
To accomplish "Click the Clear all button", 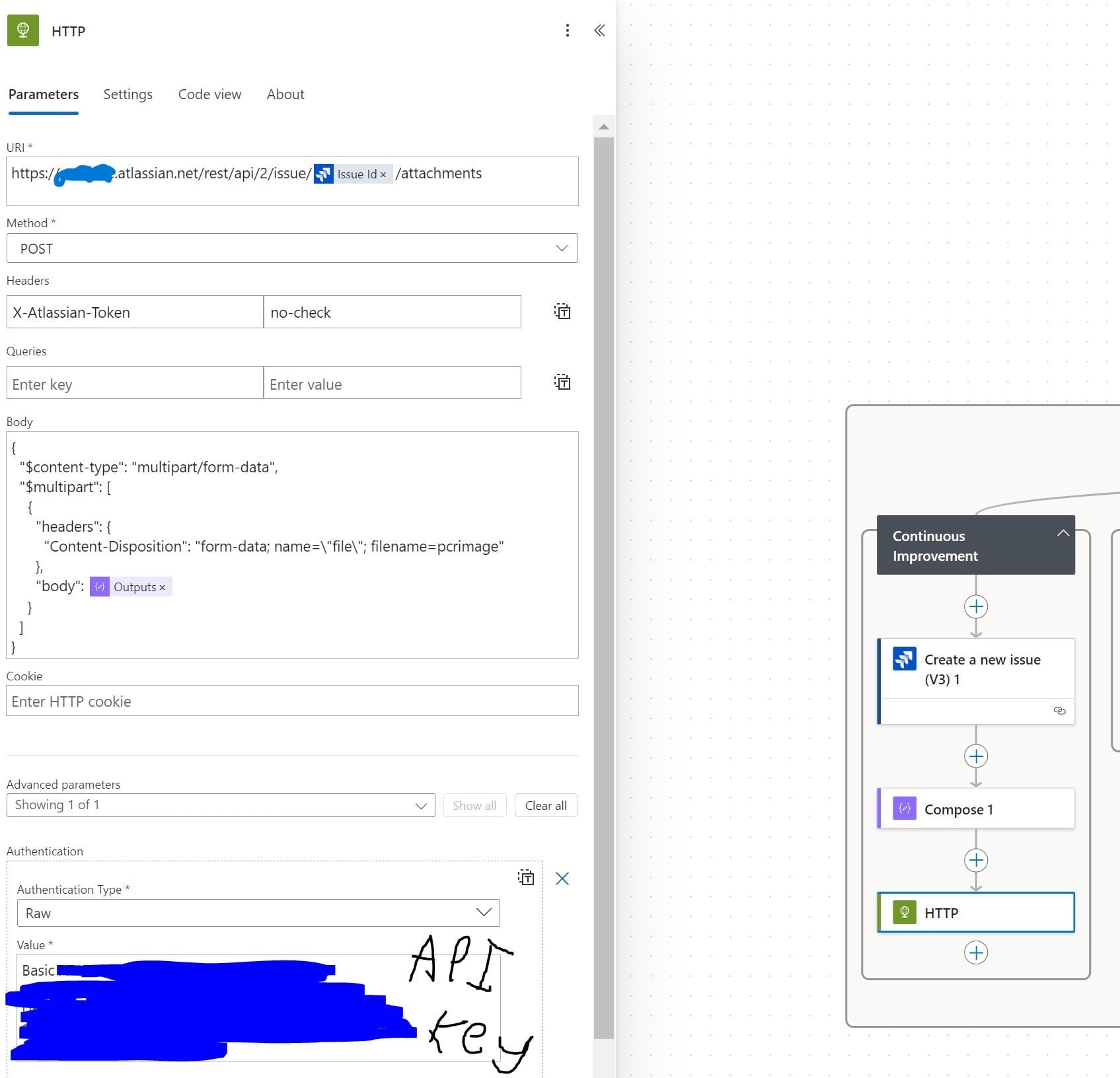I will (x=546, y=805).
